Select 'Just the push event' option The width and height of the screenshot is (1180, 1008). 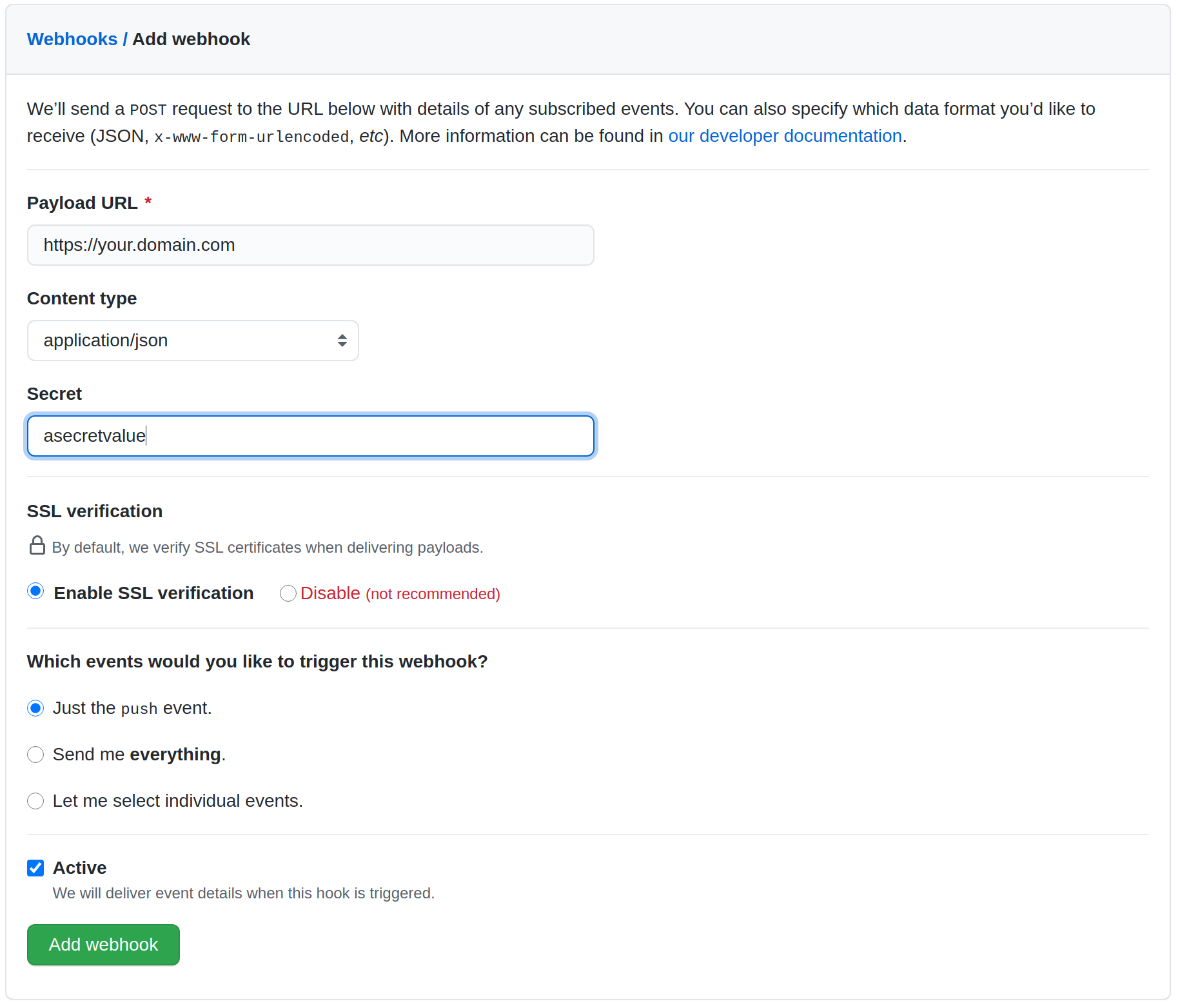(35, 707)
